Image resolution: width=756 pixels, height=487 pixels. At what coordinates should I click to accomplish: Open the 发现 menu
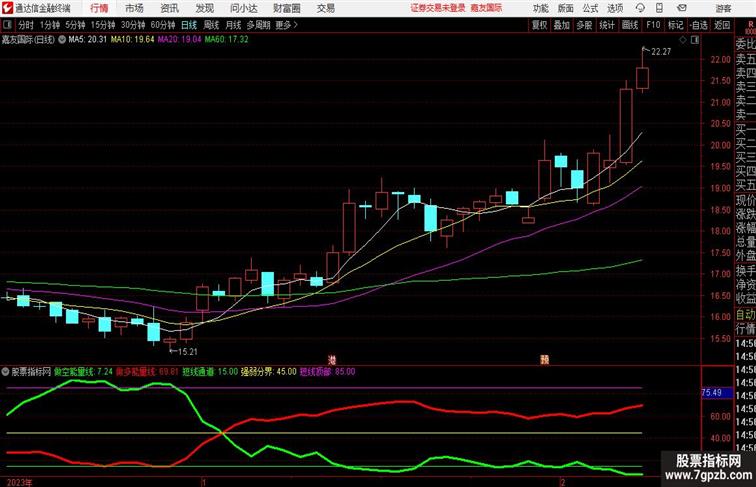[204, 8]
